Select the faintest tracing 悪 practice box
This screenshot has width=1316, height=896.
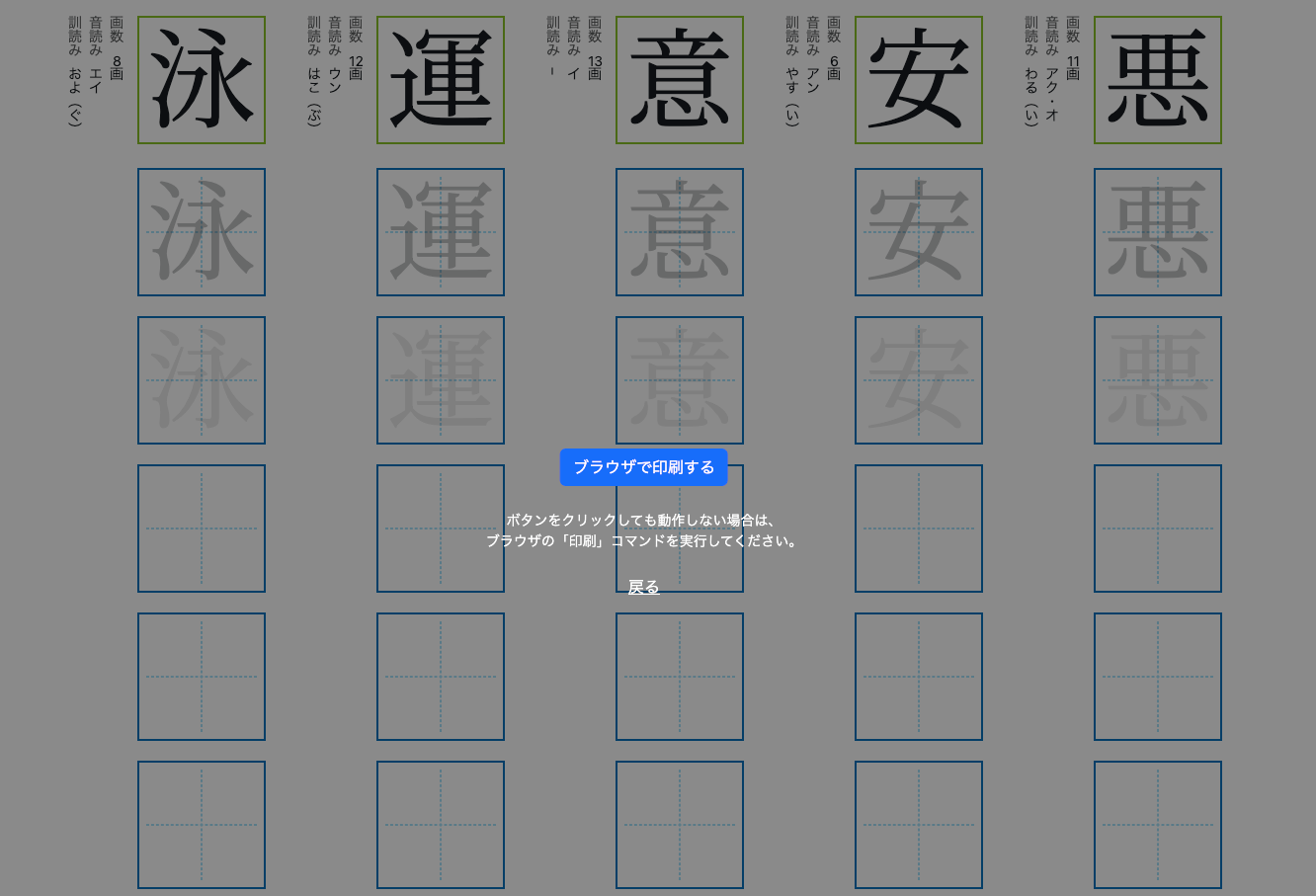[x=1158, y=380]
